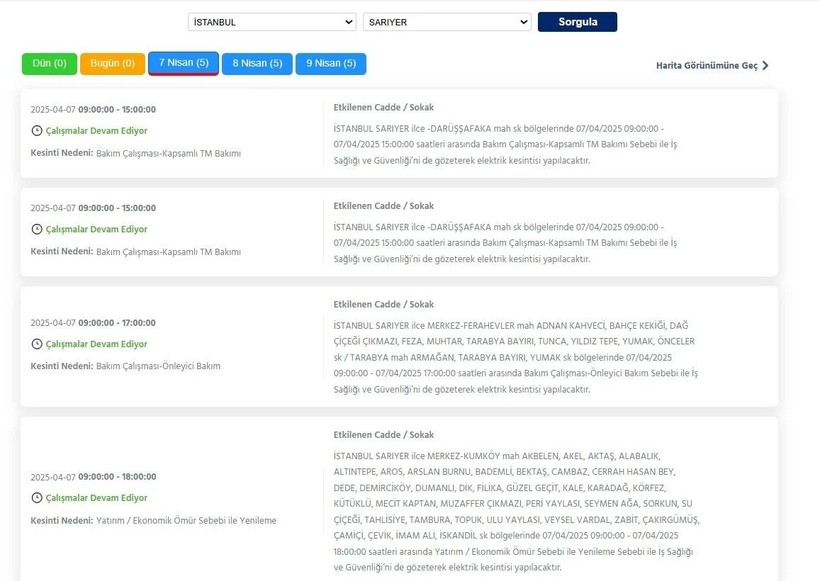Open the İSTANBUL city dropdown
Image resolution: width=820 pixels, height=581 pixels.
click(272, 22)
